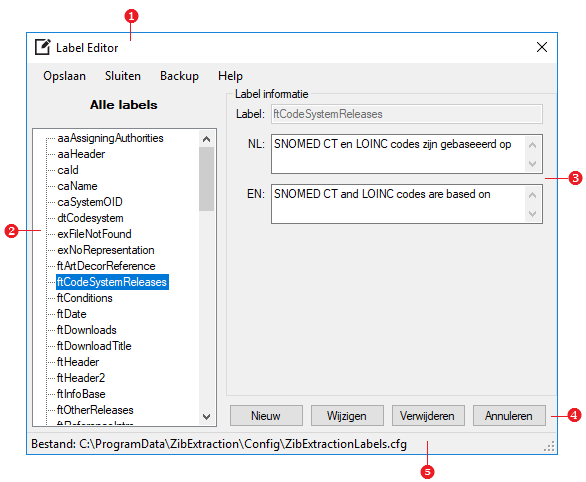Image resolution: width=586 pixels, height=482 pixels.
Task: Click the Wijzigen button
Action: (347, 416)
